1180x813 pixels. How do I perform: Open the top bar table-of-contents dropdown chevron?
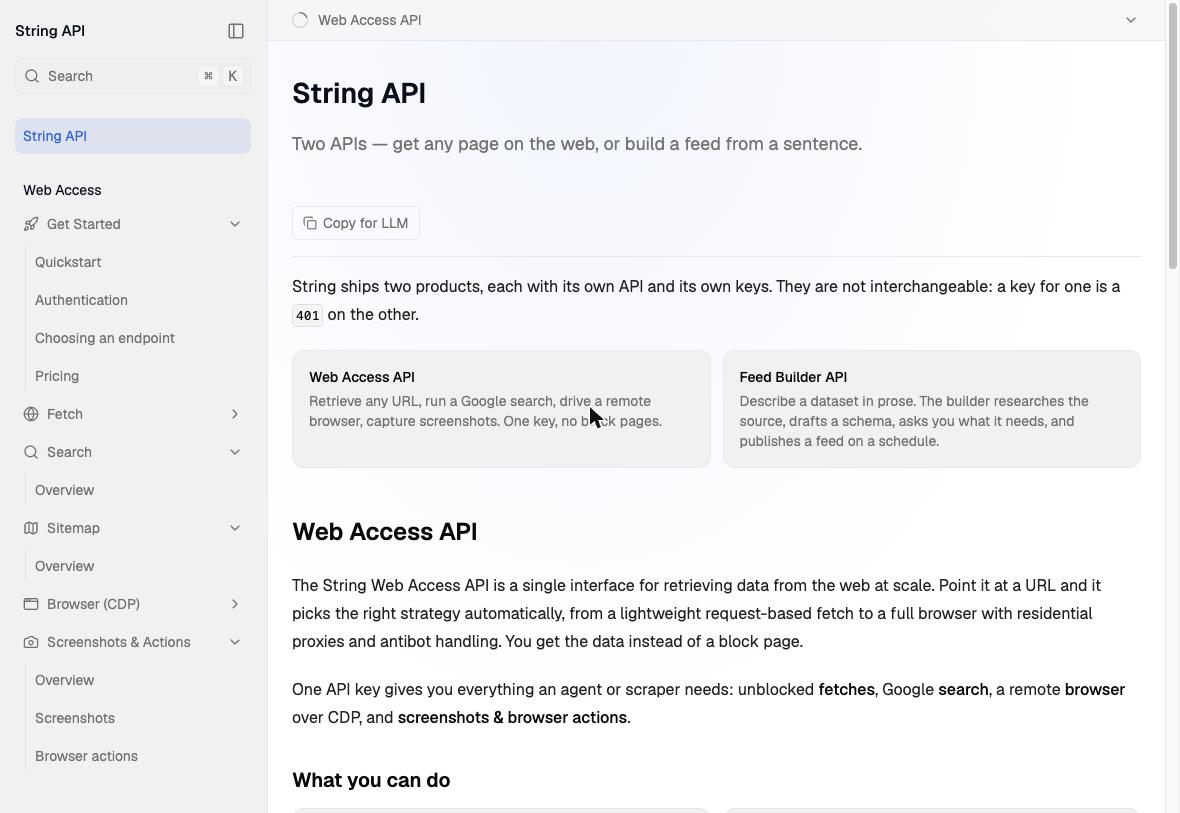(x=1130, y=20)
